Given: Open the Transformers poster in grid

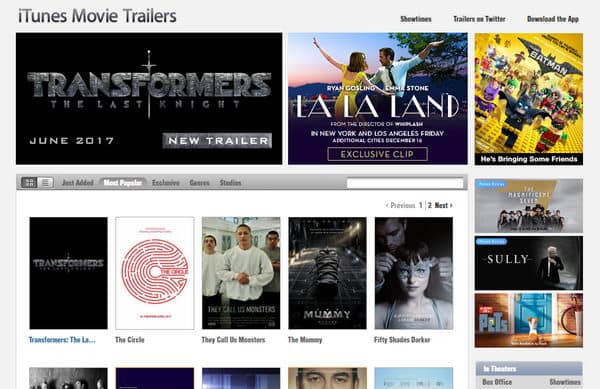Looking at the screenshot, I should (68, 273).
